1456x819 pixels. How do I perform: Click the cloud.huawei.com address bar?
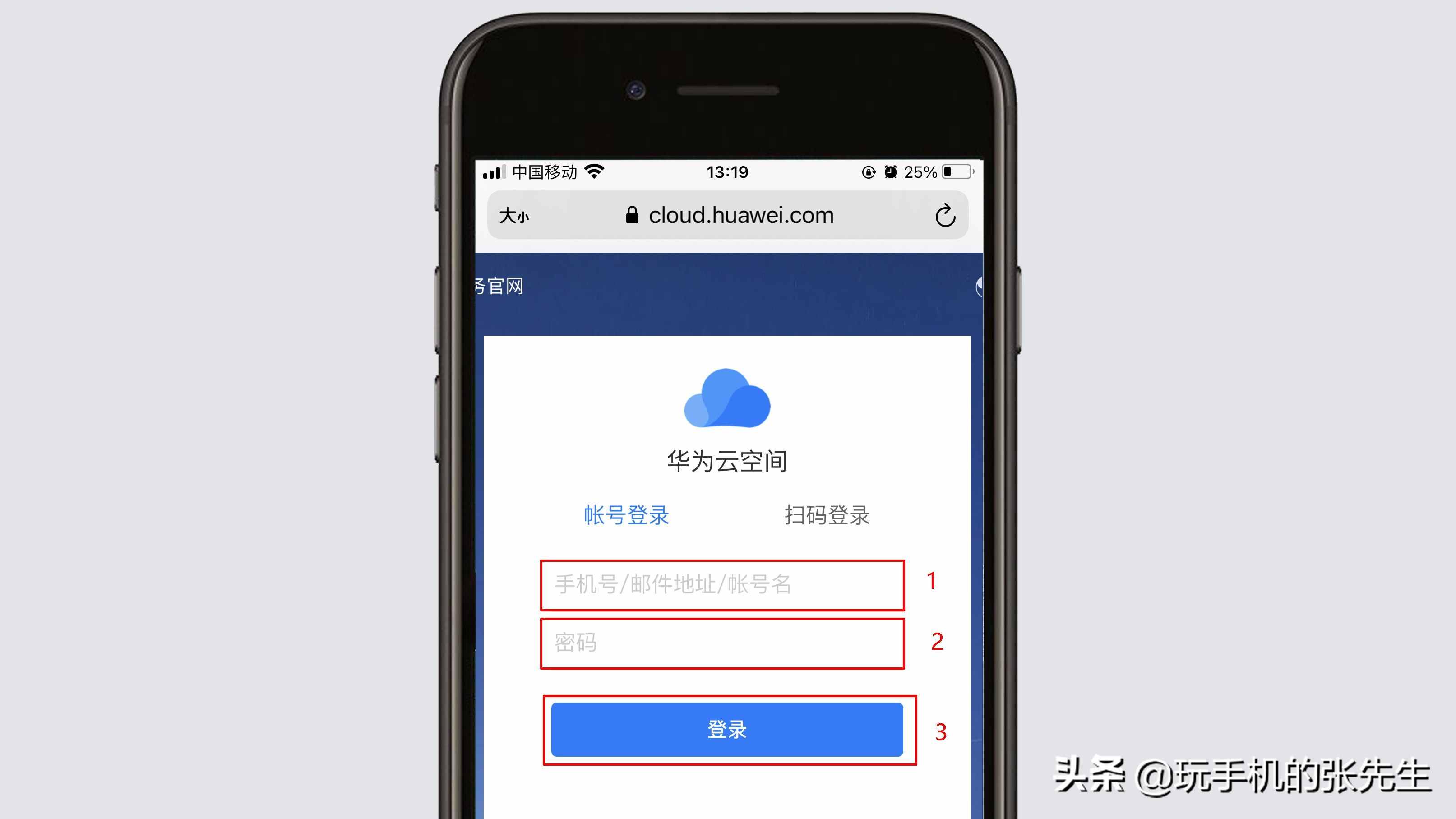pyautogui.click(x=728, y=215)
